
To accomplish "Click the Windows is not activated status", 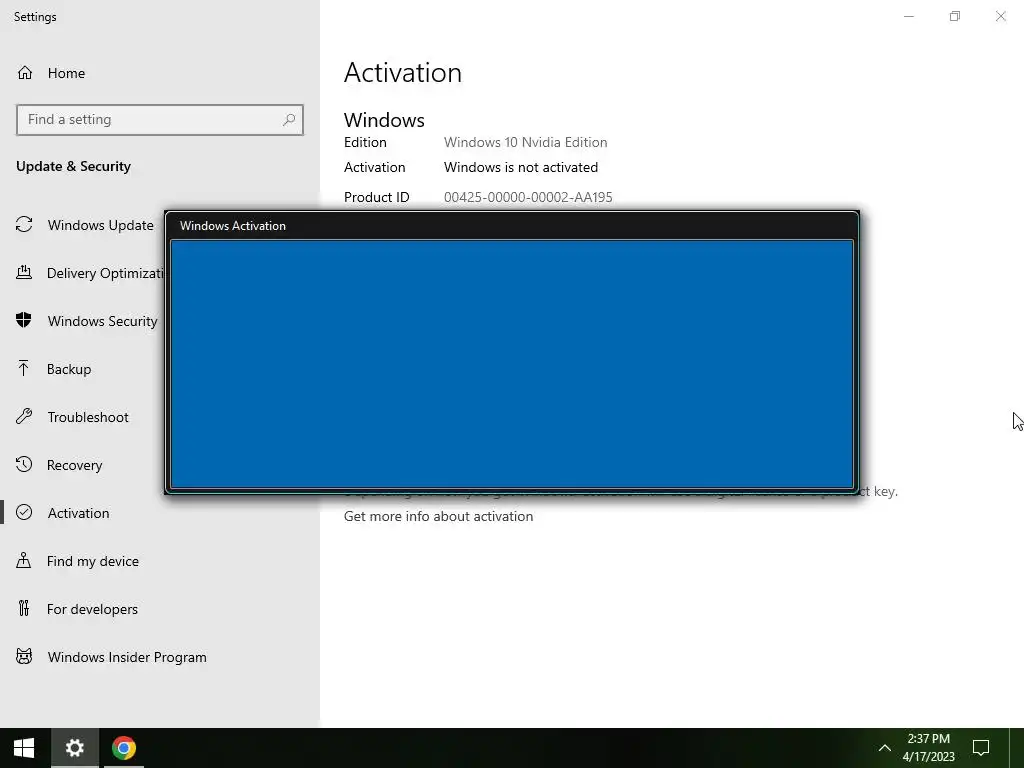I will pos(520,167).
